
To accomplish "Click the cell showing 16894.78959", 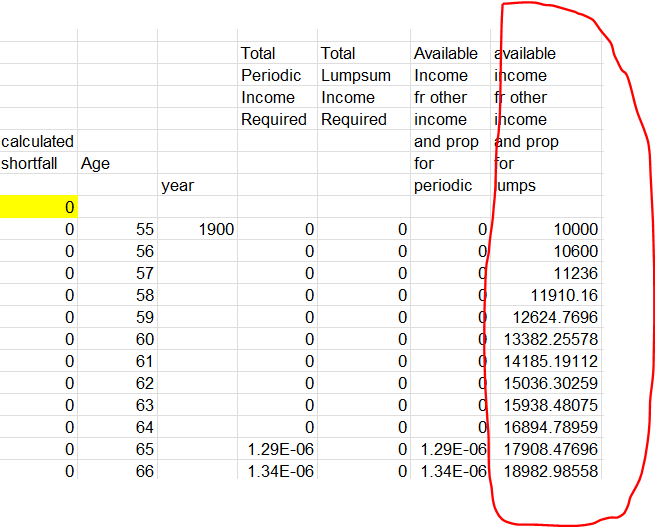I will 546,427.
